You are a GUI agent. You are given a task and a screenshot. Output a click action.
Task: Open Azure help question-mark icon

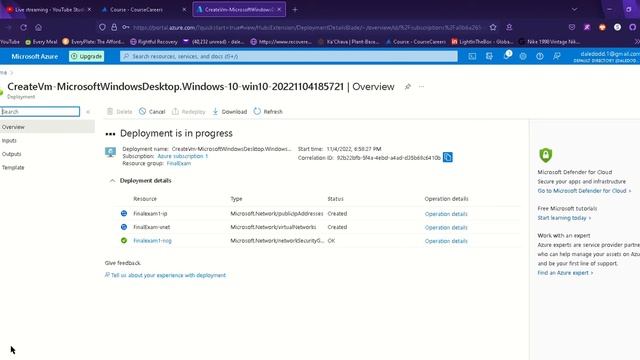pos(540,56)
